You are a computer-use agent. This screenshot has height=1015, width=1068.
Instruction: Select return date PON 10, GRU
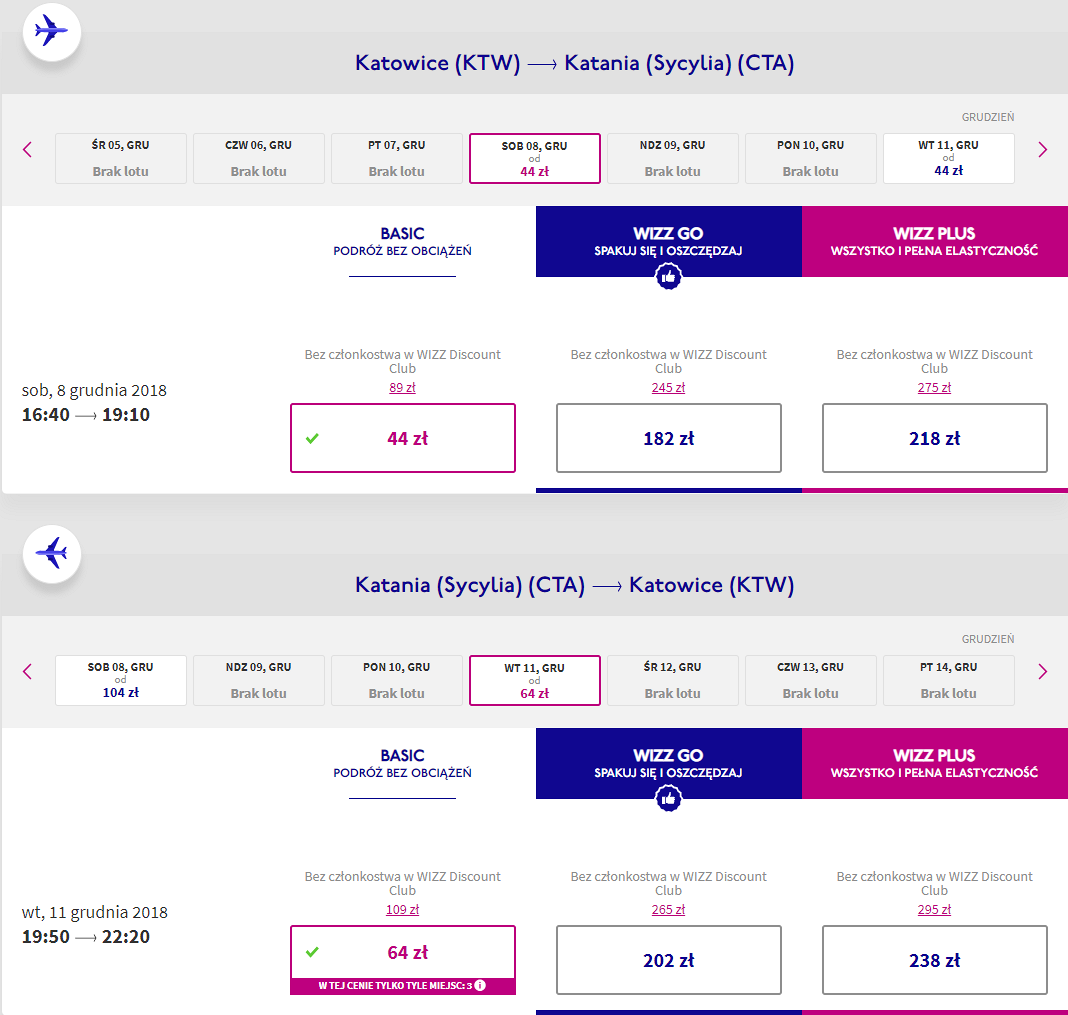(x=396, y=680)
